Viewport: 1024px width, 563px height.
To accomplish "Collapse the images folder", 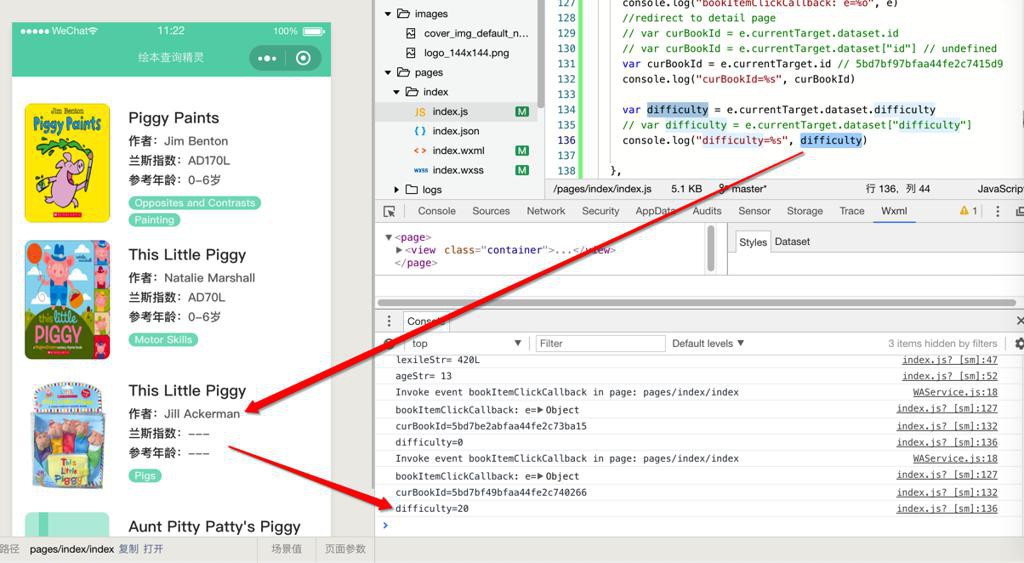I will (x=388, y=14).
